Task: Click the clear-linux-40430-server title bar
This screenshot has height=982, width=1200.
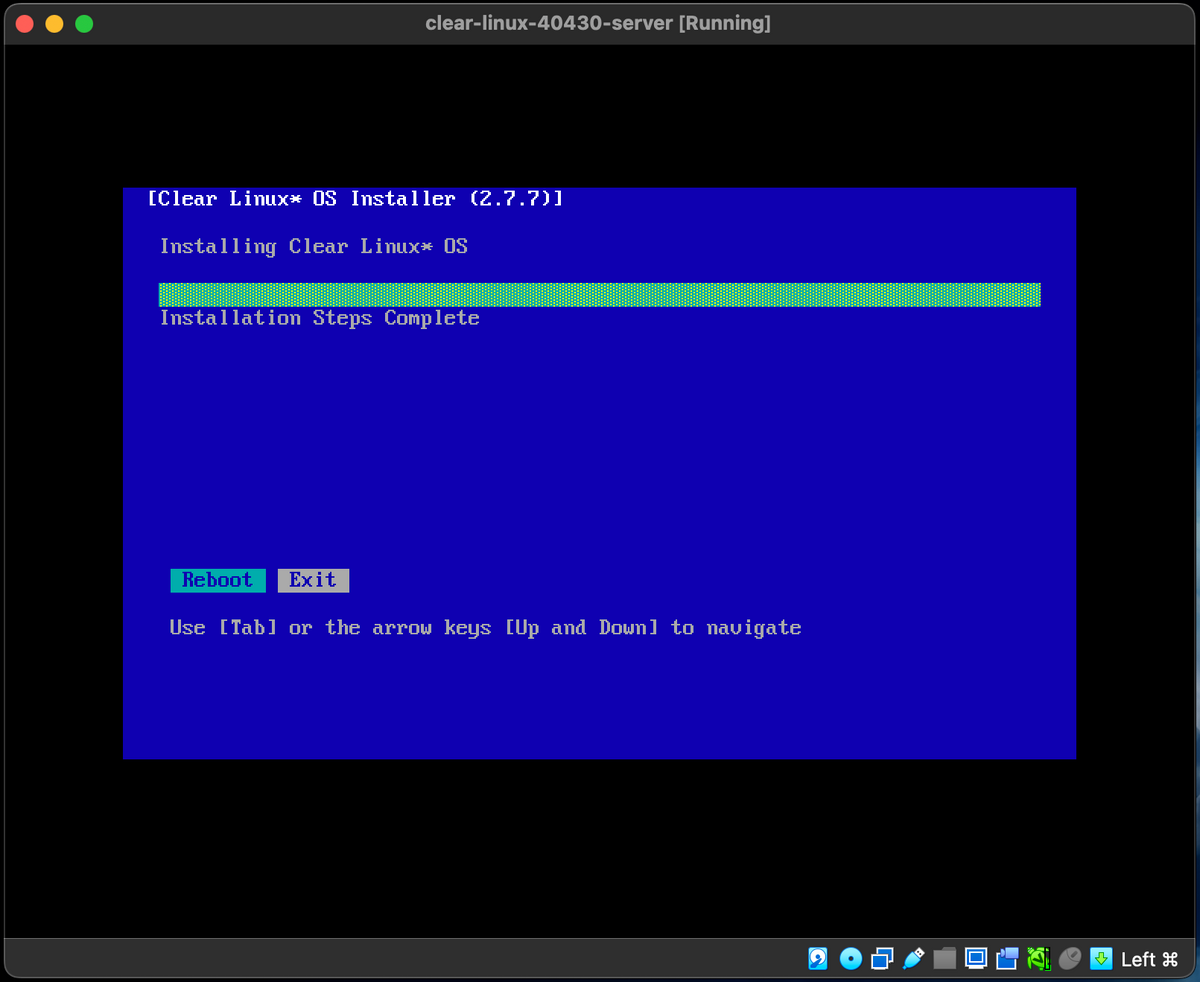Action: [x=598, y=22]
